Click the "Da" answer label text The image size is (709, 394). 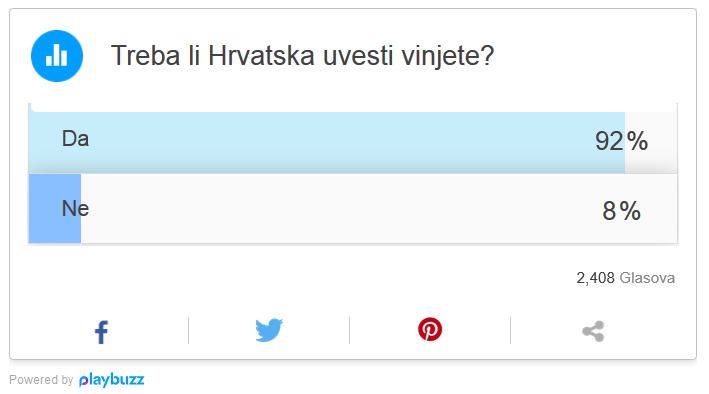[x=76, y=138]
